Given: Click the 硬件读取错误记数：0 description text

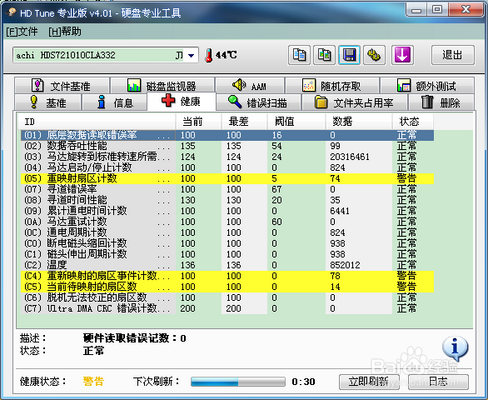Looking at the screenshot, I should point(135,338).
